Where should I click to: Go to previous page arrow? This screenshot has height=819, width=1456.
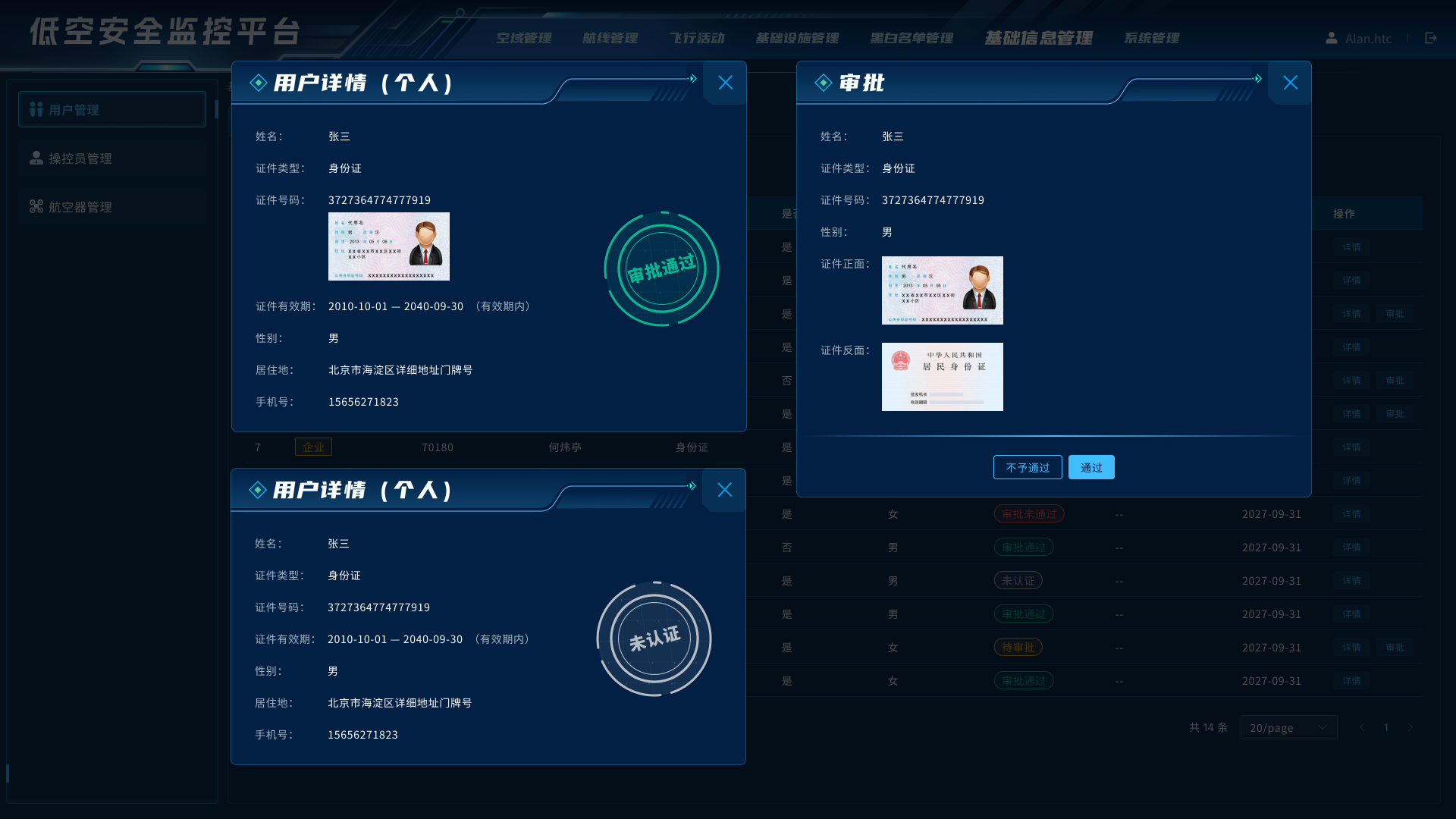coord(1362,727)
